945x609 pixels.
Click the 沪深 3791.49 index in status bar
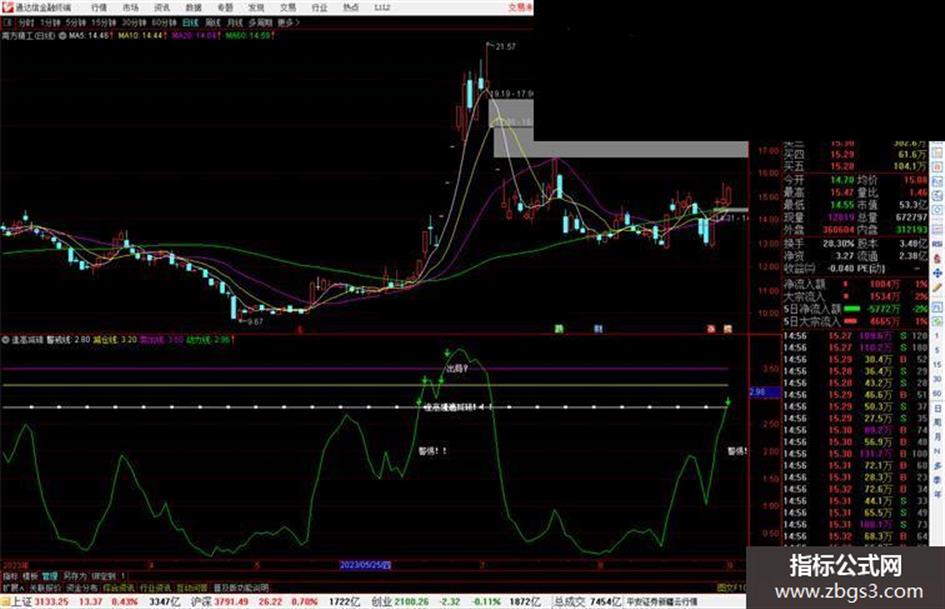point(219,602)
